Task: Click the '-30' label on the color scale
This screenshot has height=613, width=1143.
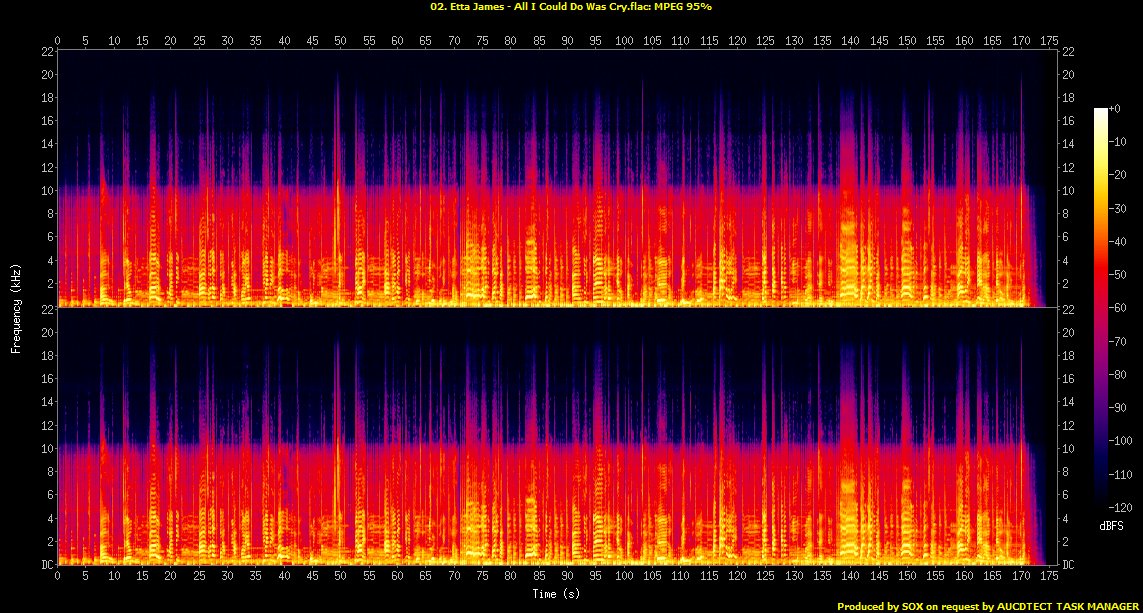Action: 1117,208
